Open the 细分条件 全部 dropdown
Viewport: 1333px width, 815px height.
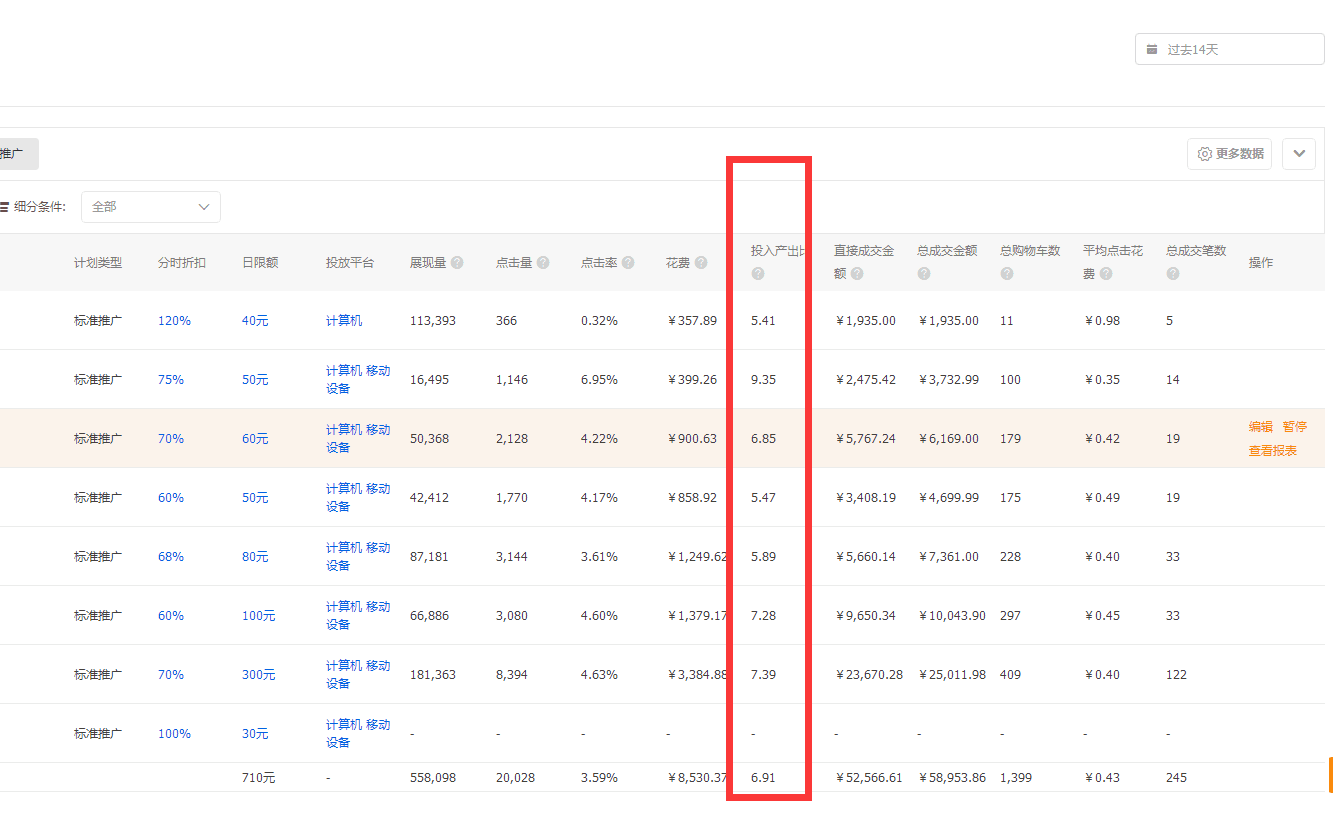[151, 207]
